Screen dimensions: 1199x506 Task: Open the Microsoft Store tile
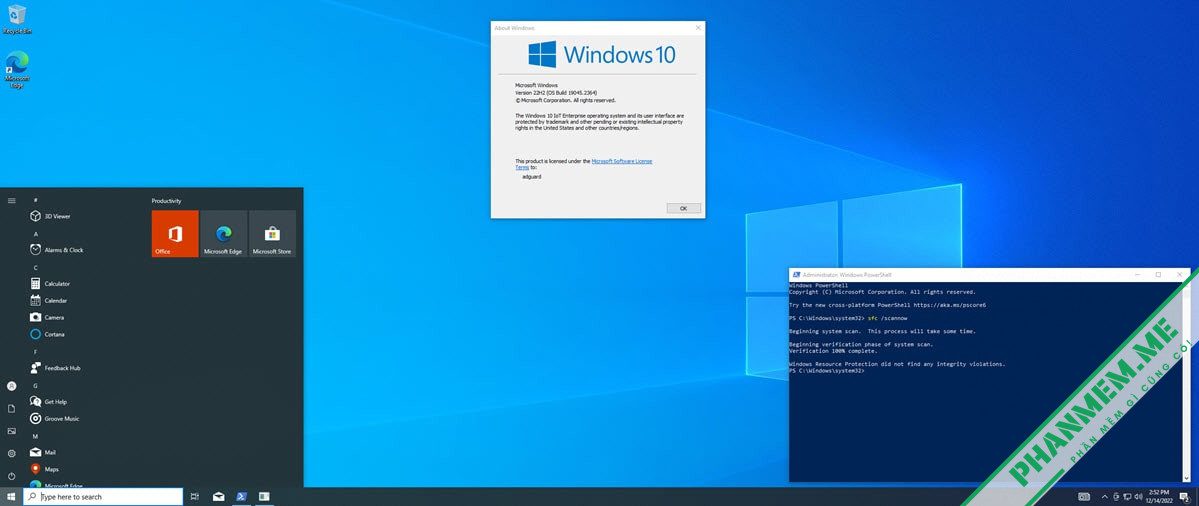pyautogui.click(x=272, y=234)
